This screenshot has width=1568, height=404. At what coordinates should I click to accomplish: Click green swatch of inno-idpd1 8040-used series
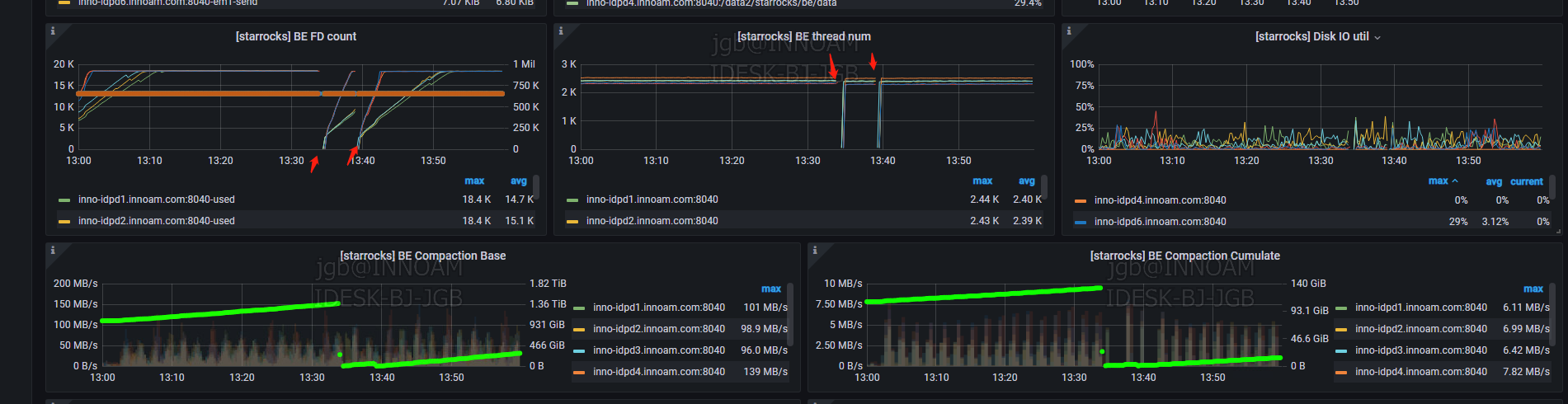point(64,200)
